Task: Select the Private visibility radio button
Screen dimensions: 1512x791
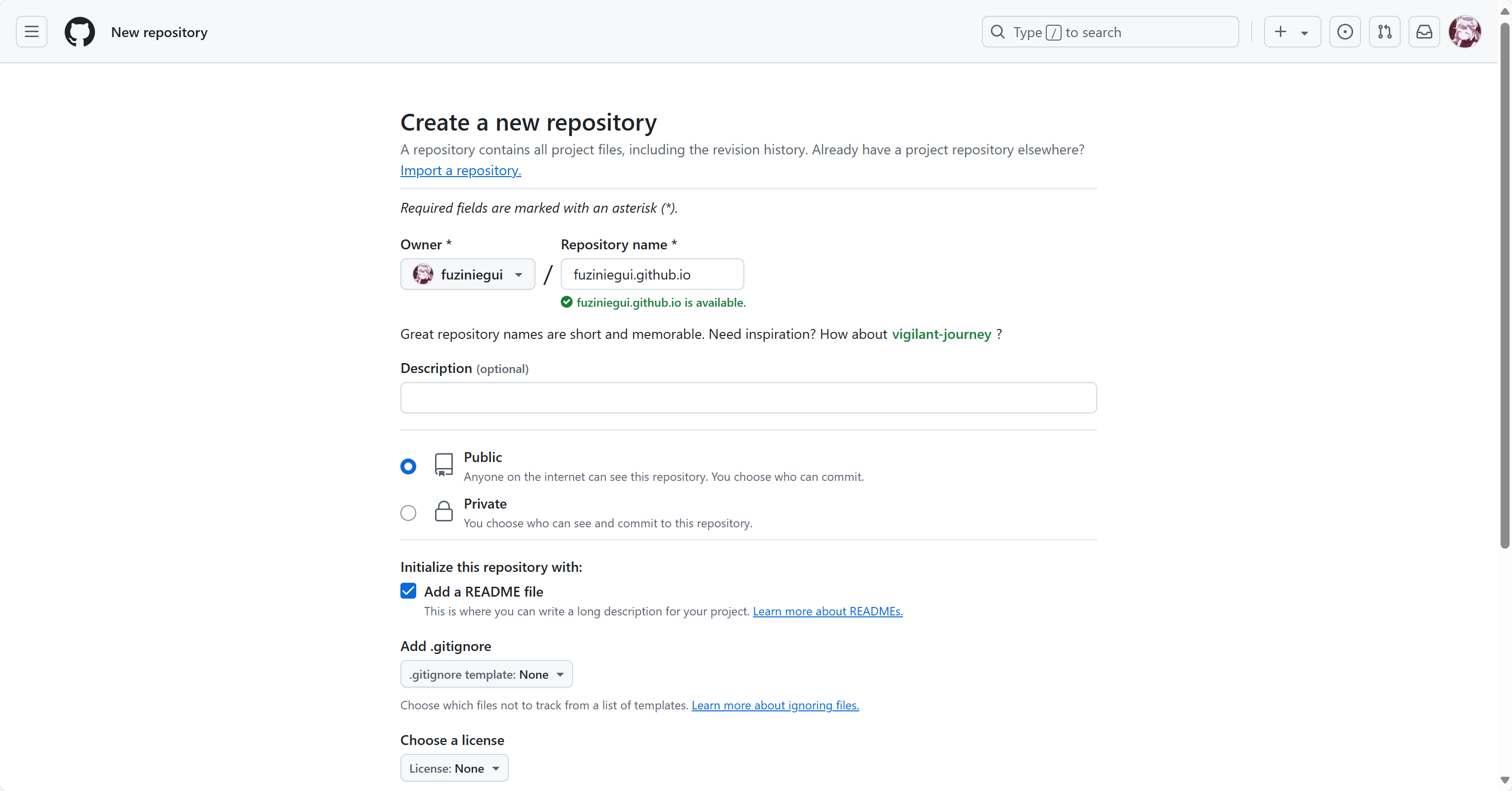Action: (408, 513)
